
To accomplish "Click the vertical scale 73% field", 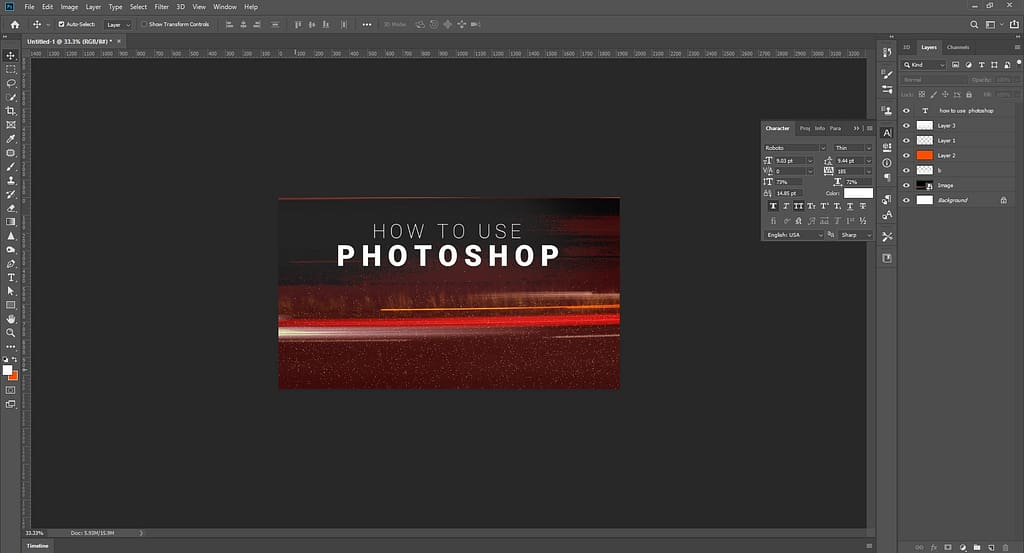I will (x=788, y=182).
